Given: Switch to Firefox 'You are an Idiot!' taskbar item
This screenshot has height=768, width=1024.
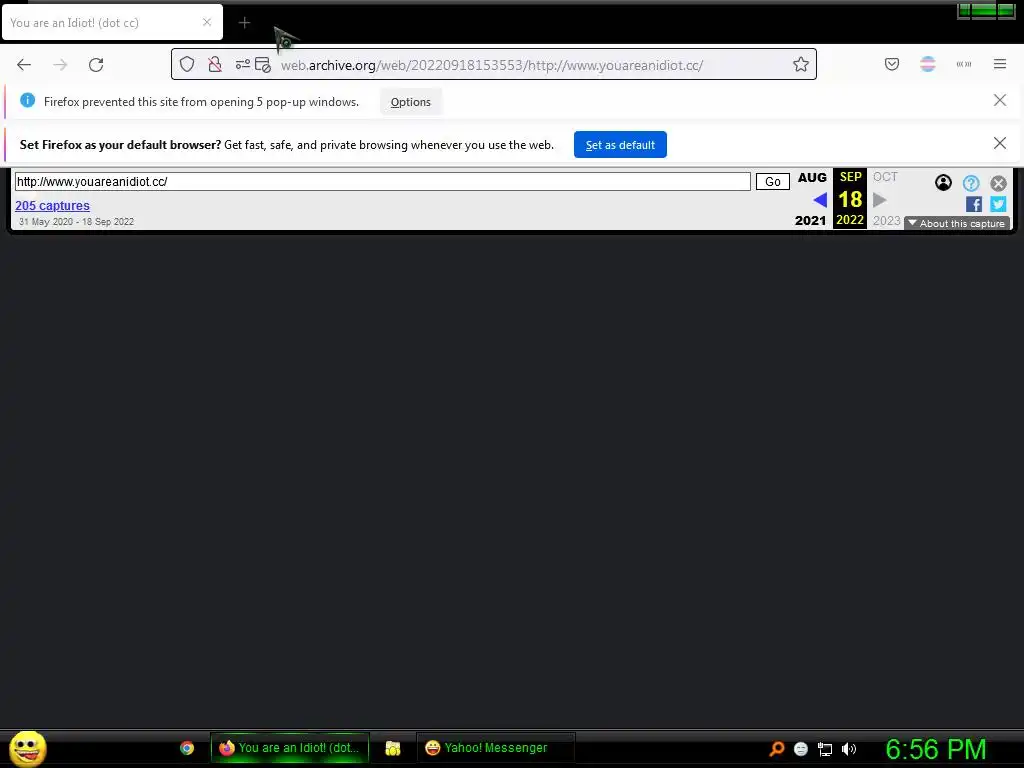Looking at the screenshot, I should pos(290,748).
